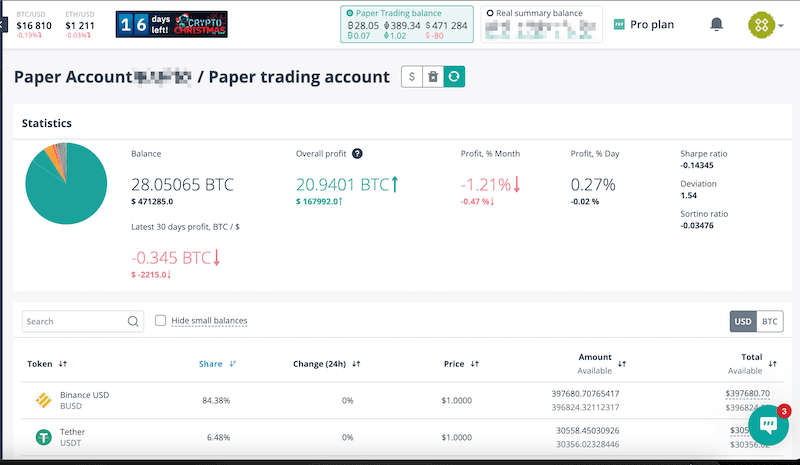Click the dollar sign account button
This screenshot has height=465, width=800.
412,77
